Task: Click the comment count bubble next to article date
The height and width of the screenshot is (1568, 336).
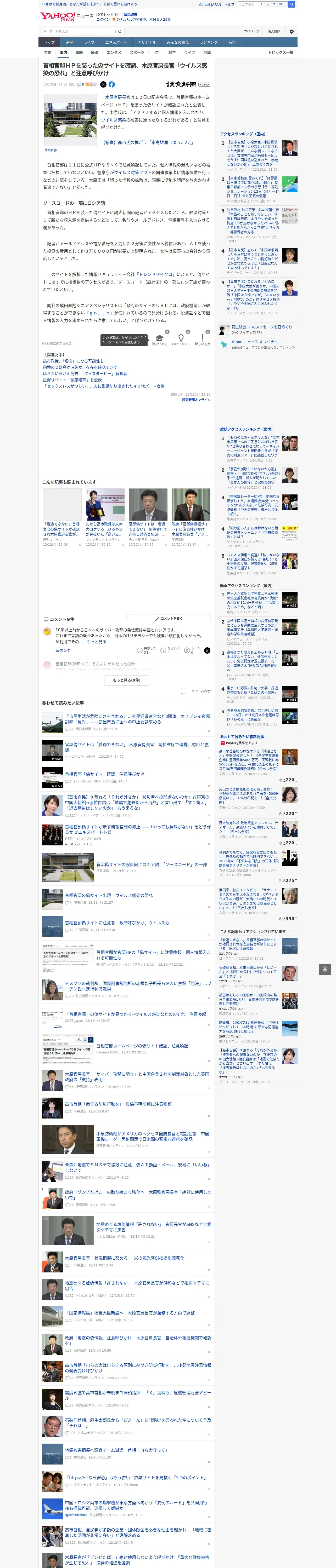Action: click(x=81, y=85)
